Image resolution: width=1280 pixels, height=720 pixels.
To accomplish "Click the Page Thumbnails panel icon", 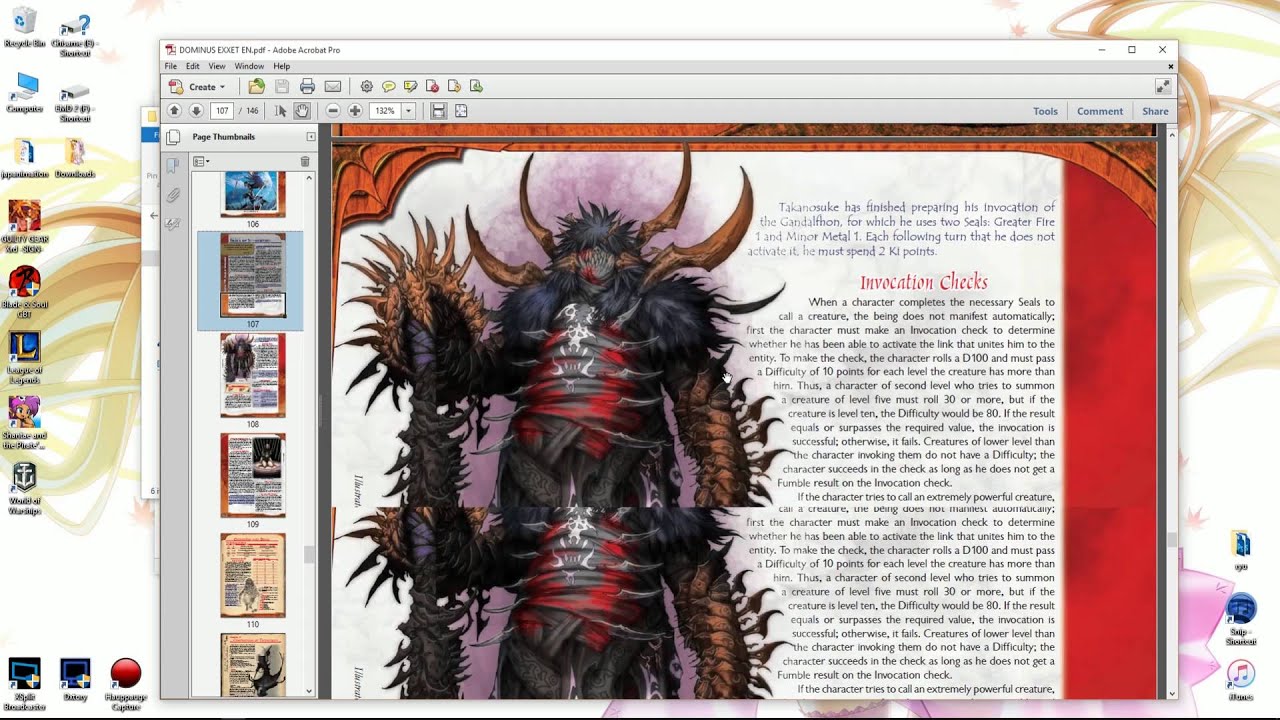I will click(x=173, y=137).
